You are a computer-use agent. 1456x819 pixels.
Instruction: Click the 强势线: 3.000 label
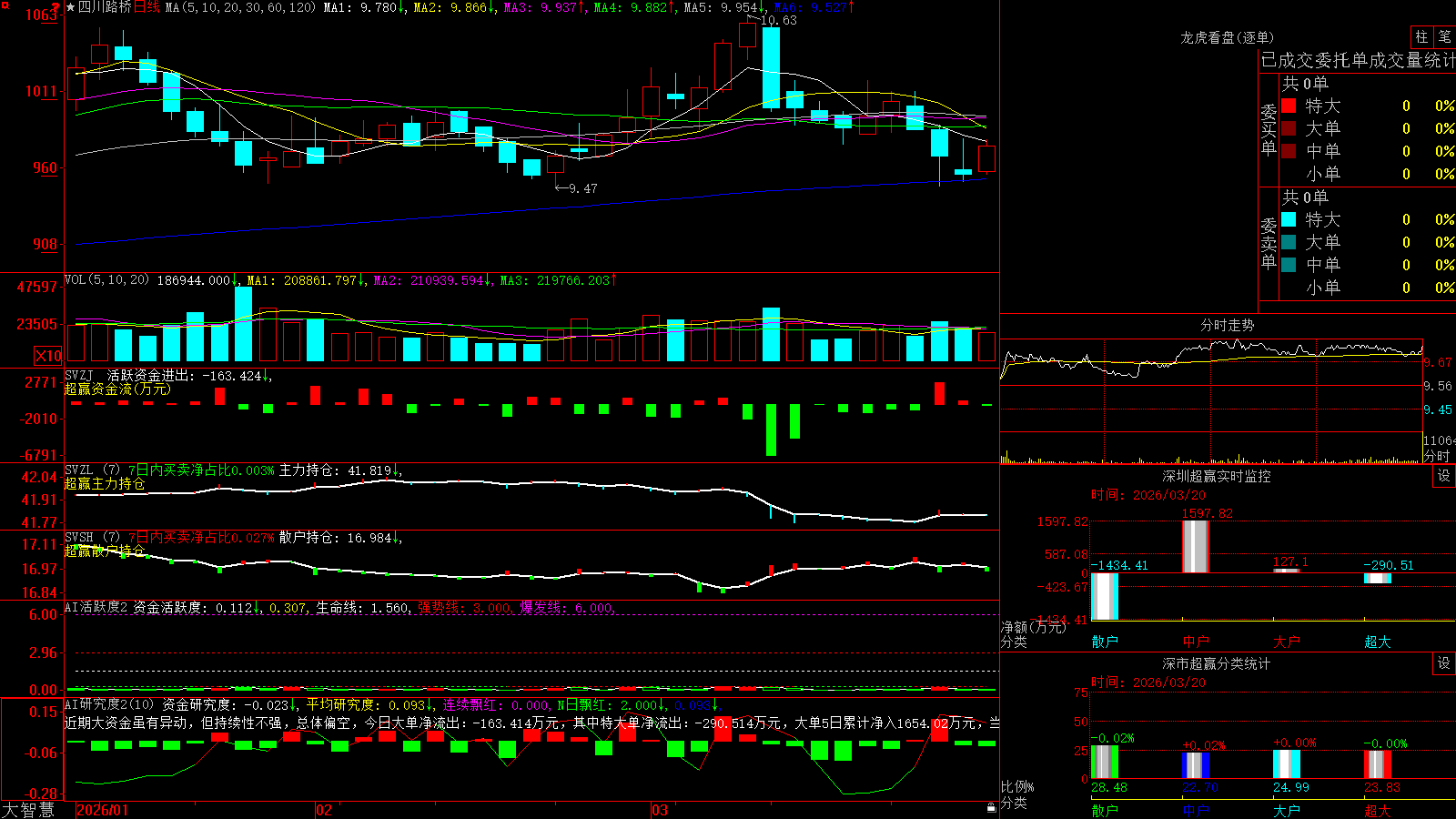[x=466, y=607]
